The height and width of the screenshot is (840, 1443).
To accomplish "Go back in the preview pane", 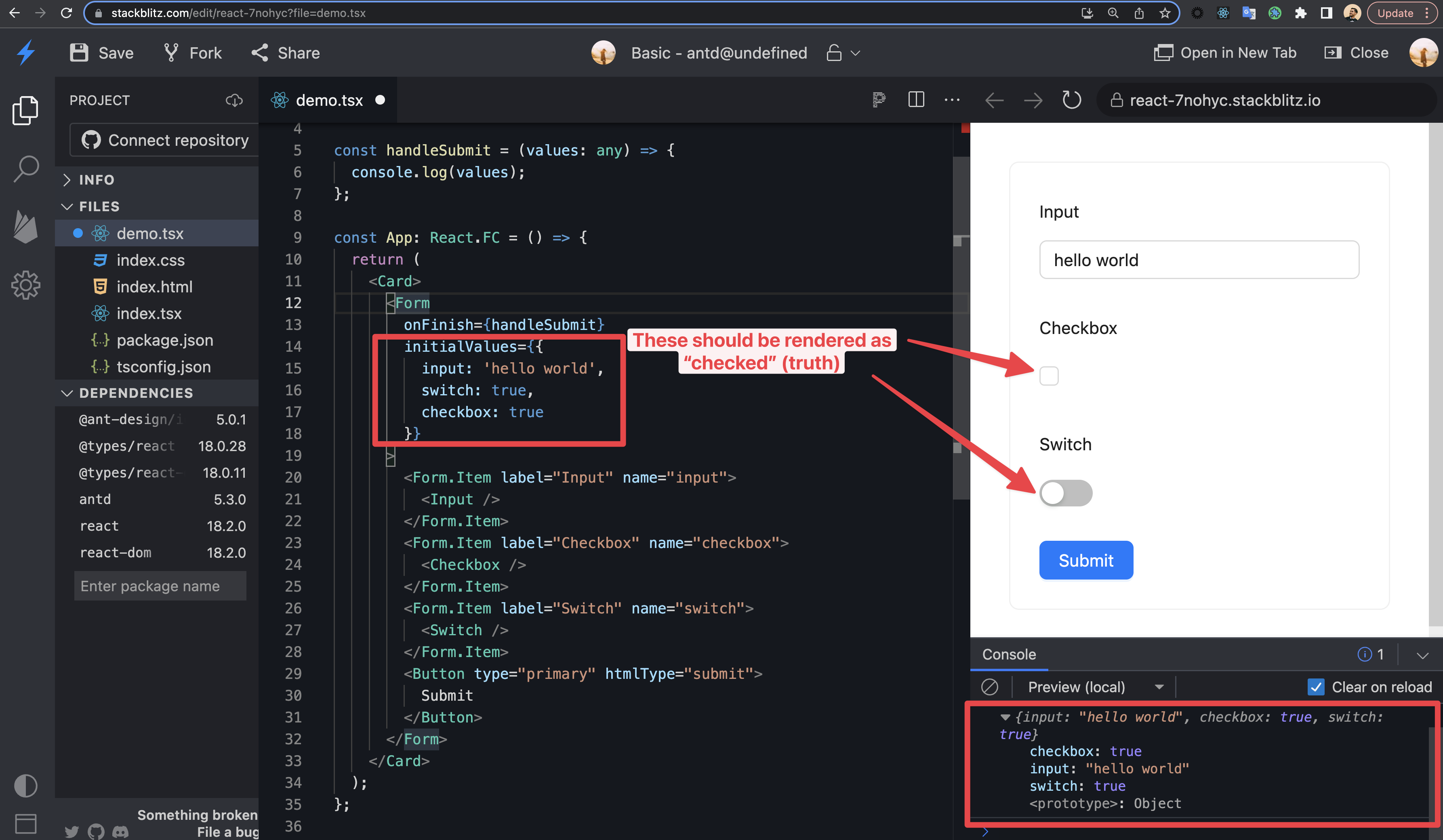I will [994, 100].
